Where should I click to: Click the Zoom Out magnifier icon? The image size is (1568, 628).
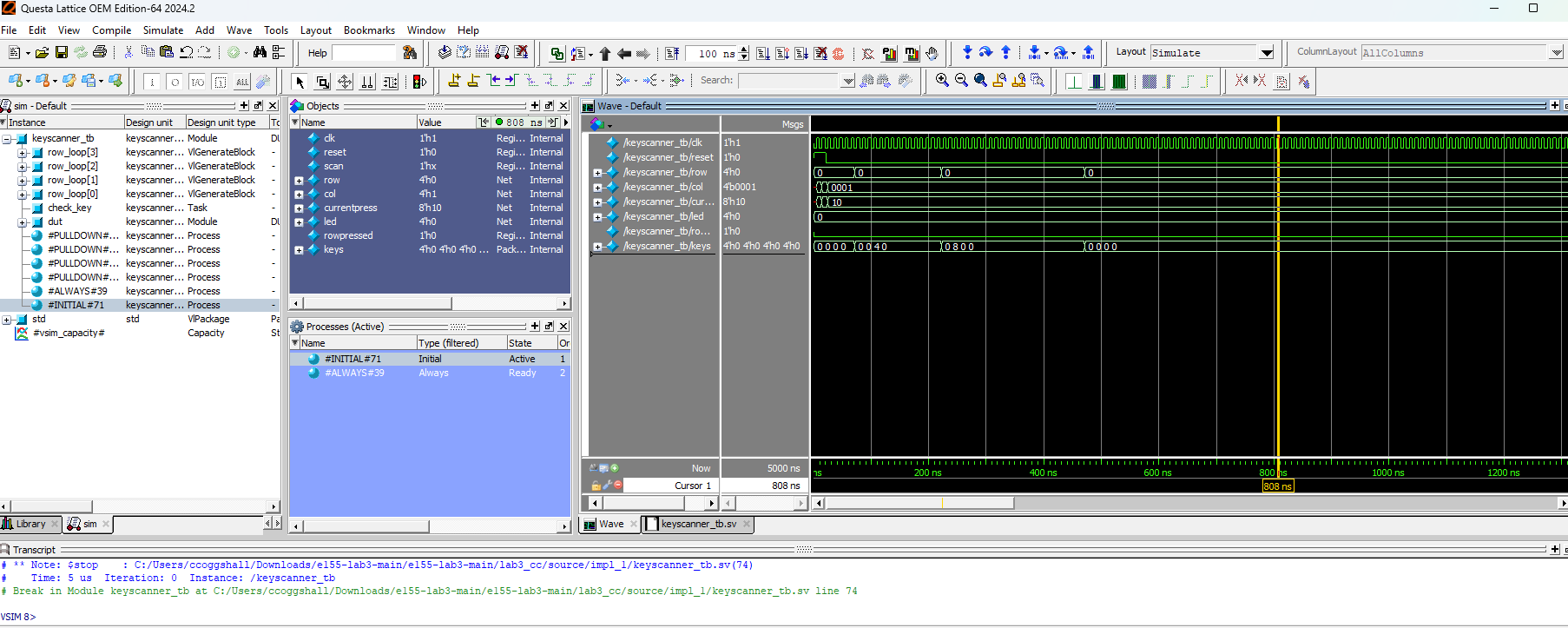pos(961,81)
